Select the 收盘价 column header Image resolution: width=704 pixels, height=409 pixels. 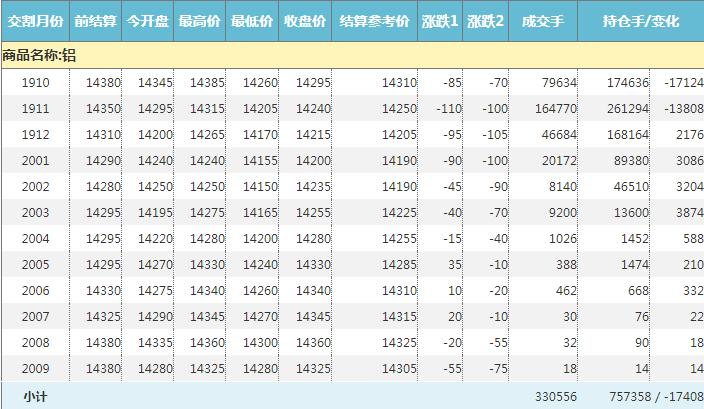[x=304, y=21]
